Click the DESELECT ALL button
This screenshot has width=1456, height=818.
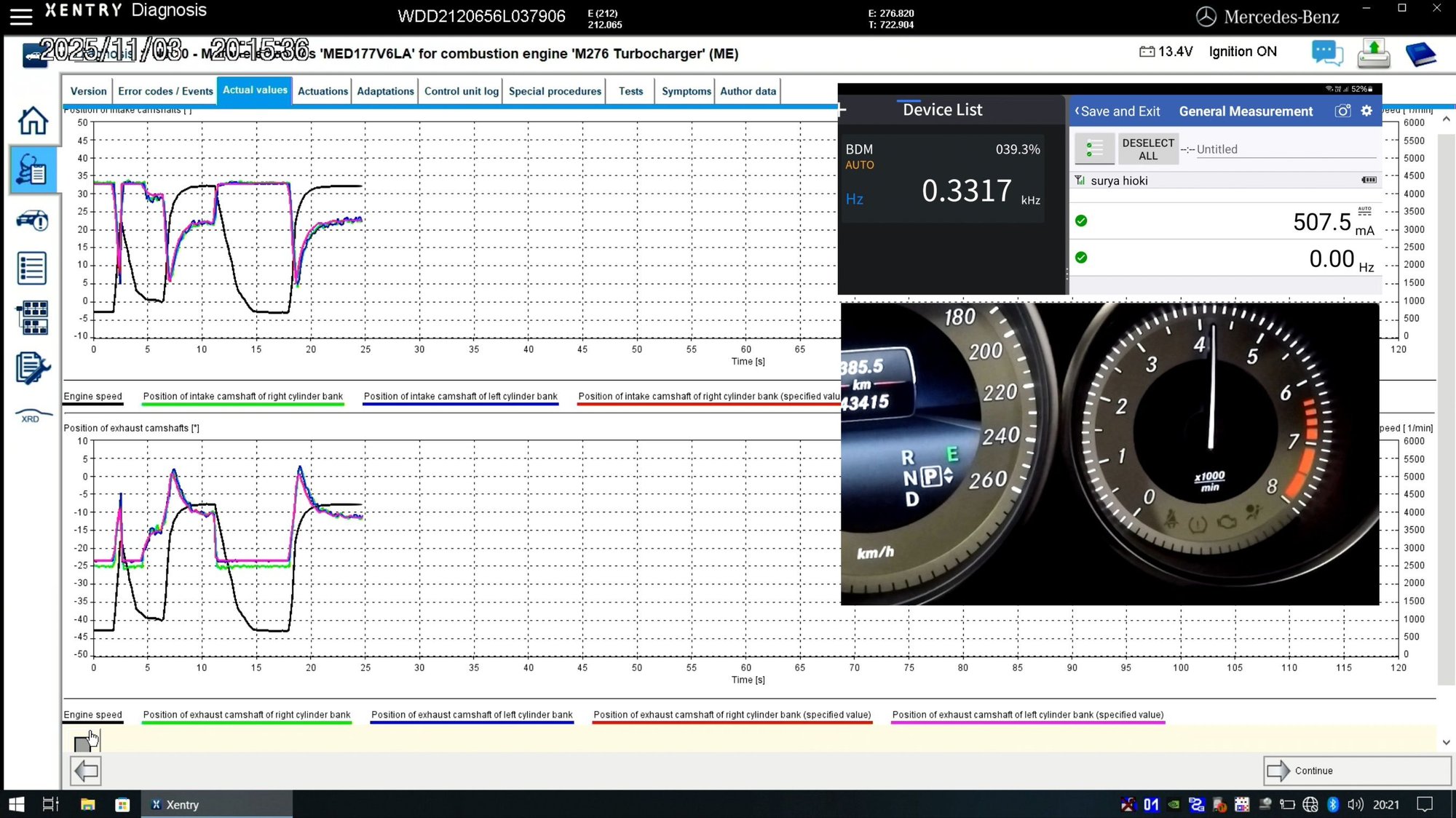[x=1148, y=149]
